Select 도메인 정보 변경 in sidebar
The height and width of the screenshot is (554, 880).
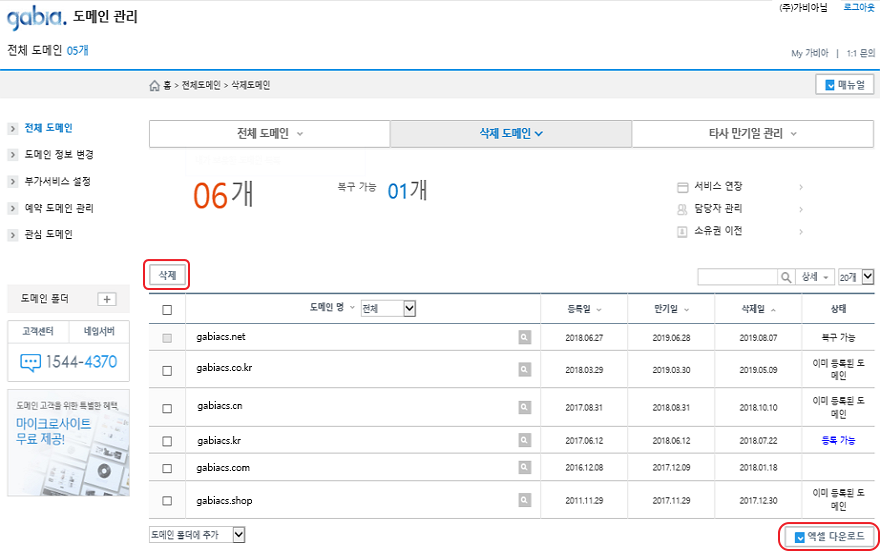pyautogui.click(x=59, y=154)
